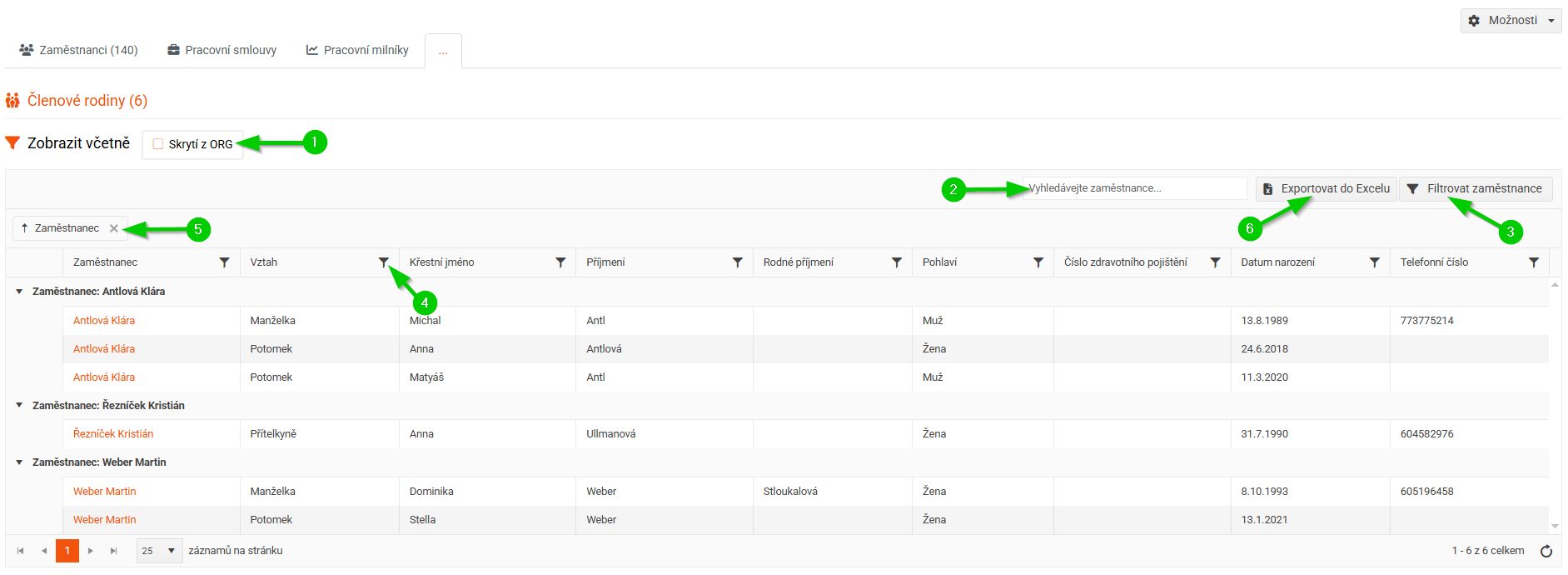Collapse the Řezníček Kristián group
This screenshot has width=1568, height=575.
point(19,406)
